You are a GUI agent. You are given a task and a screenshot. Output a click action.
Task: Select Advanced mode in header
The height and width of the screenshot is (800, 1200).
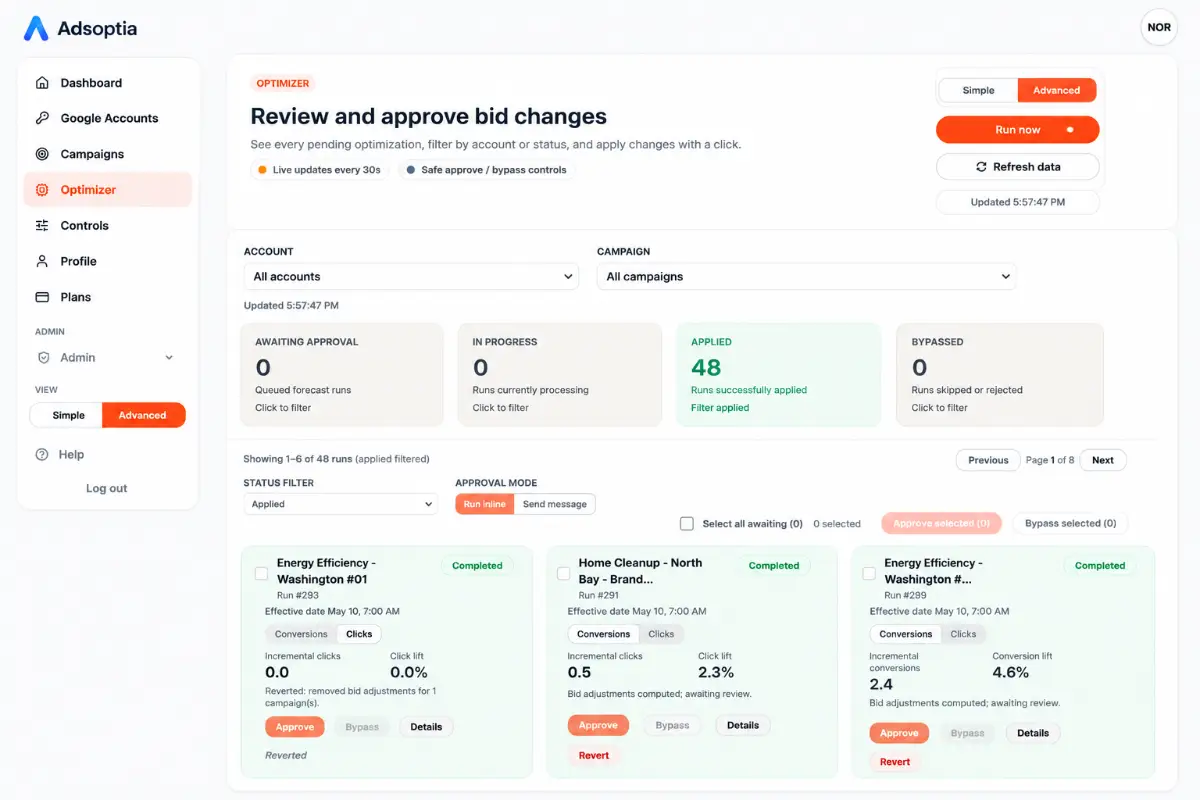click(1057, 90)
